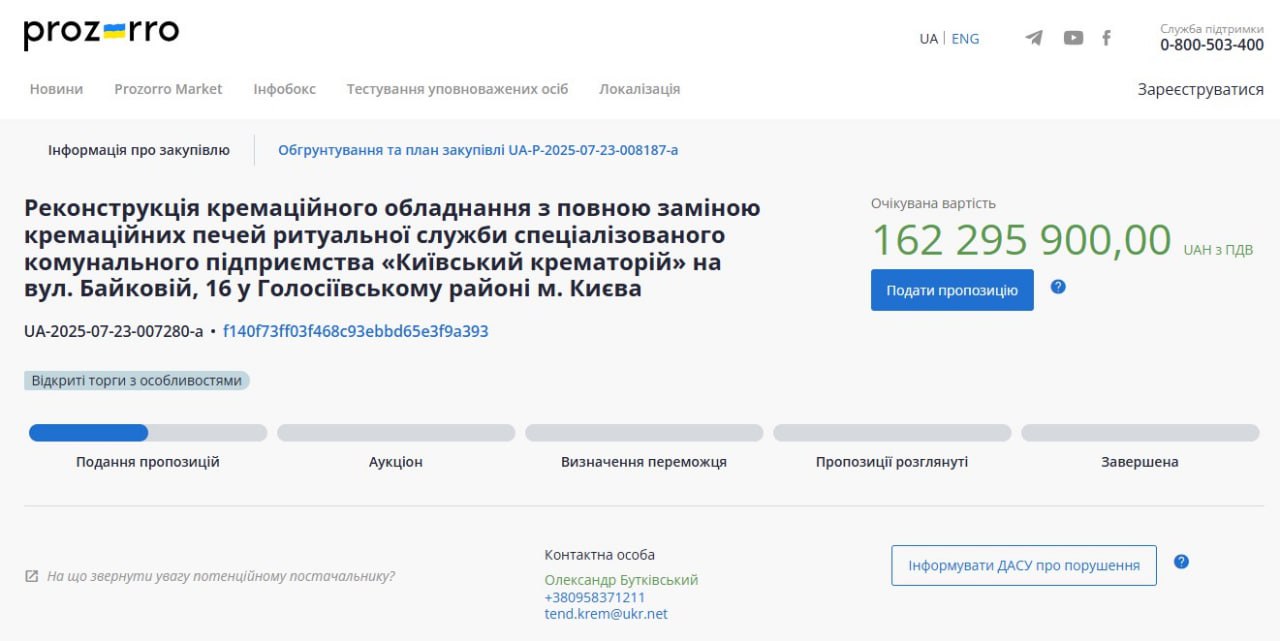The width and height of the screenshot is (1280, 641).
Task: Select the Інформація про закупівлю tab
Action: coord(139,150)
